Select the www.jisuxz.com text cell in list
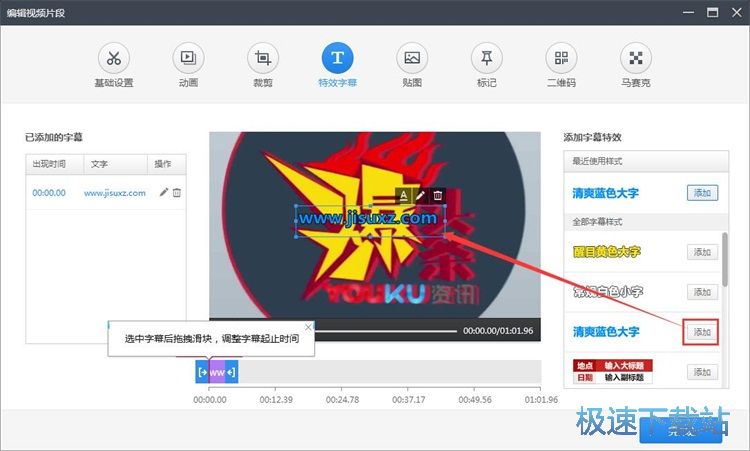Viewport: 750px width, 451px height. (115, 193)
